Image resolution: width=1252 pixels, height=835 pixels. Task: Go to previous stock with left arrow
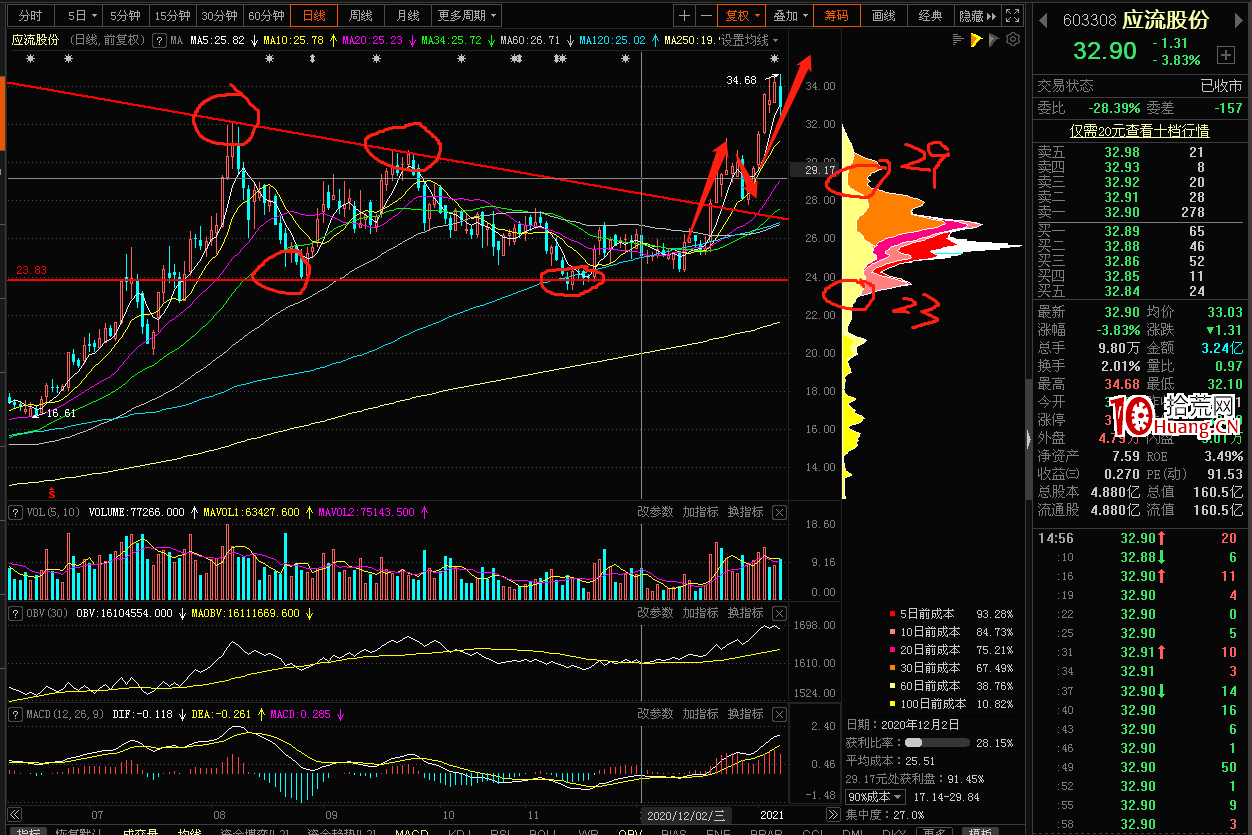[1045, 19]
